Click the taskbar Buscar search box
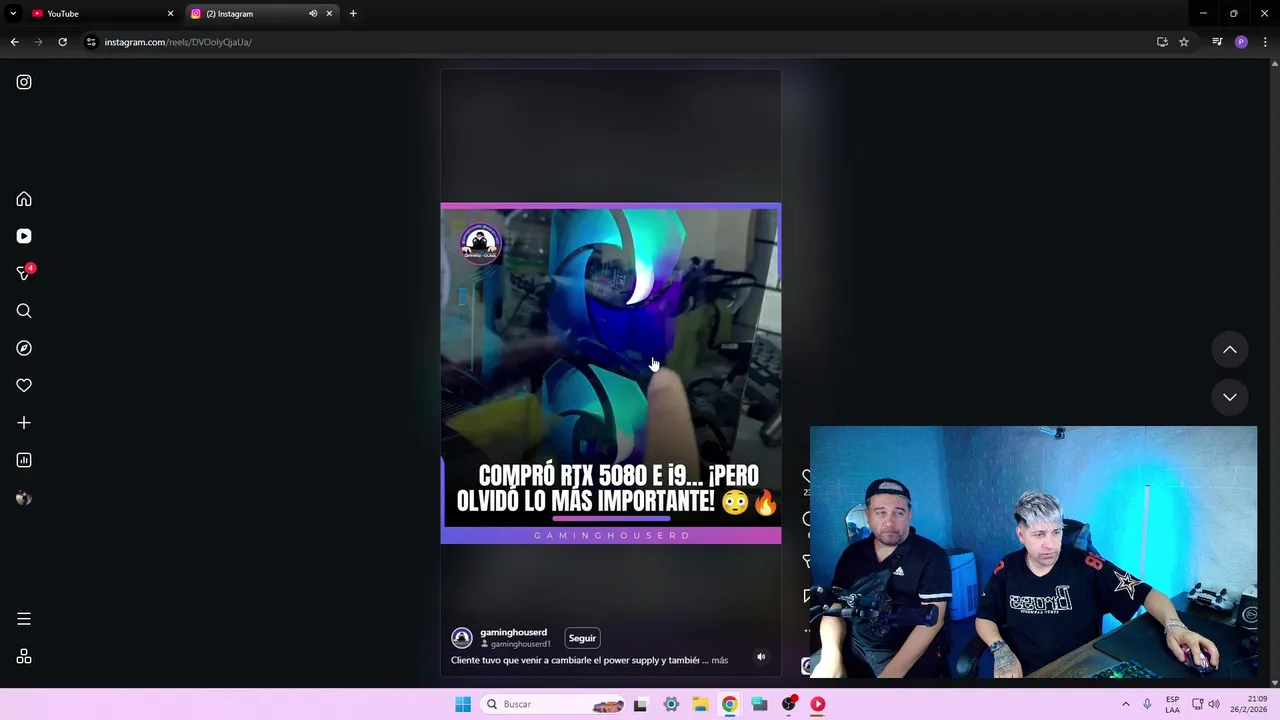1280x720 pixels. click(553, 704)
